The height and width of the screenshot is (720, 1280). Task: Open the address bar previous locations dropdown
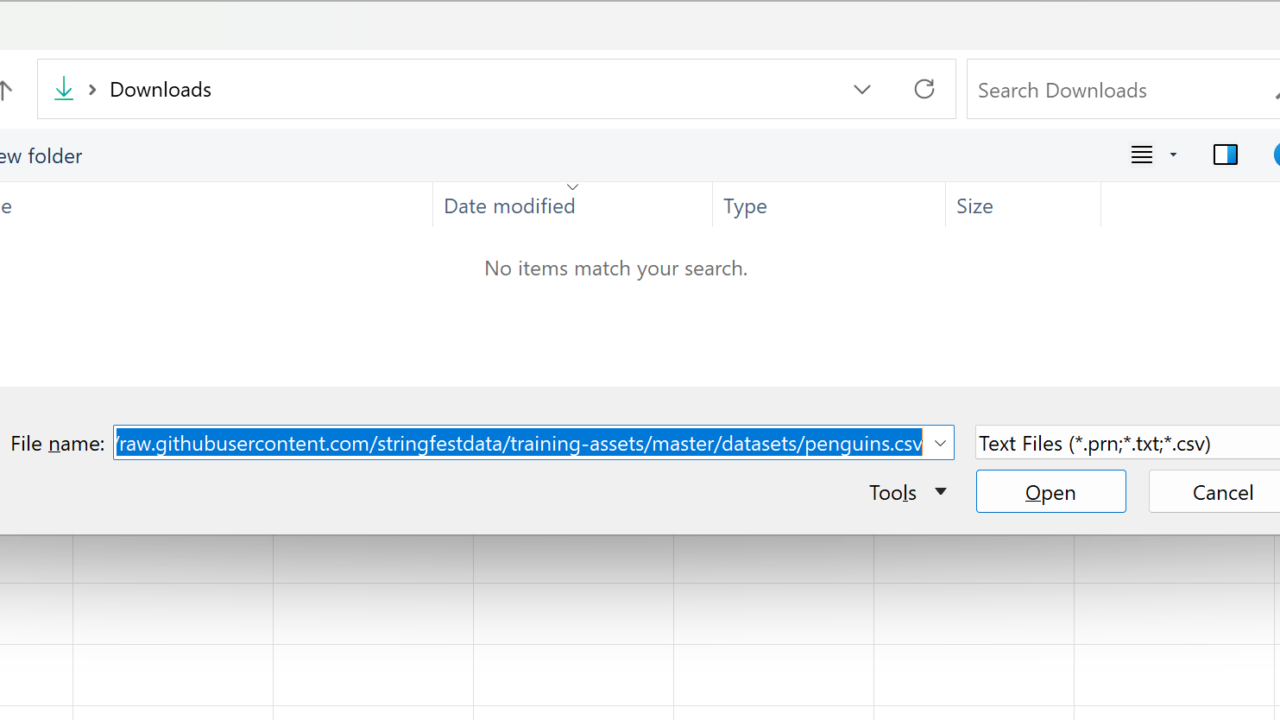pos(862,89)
